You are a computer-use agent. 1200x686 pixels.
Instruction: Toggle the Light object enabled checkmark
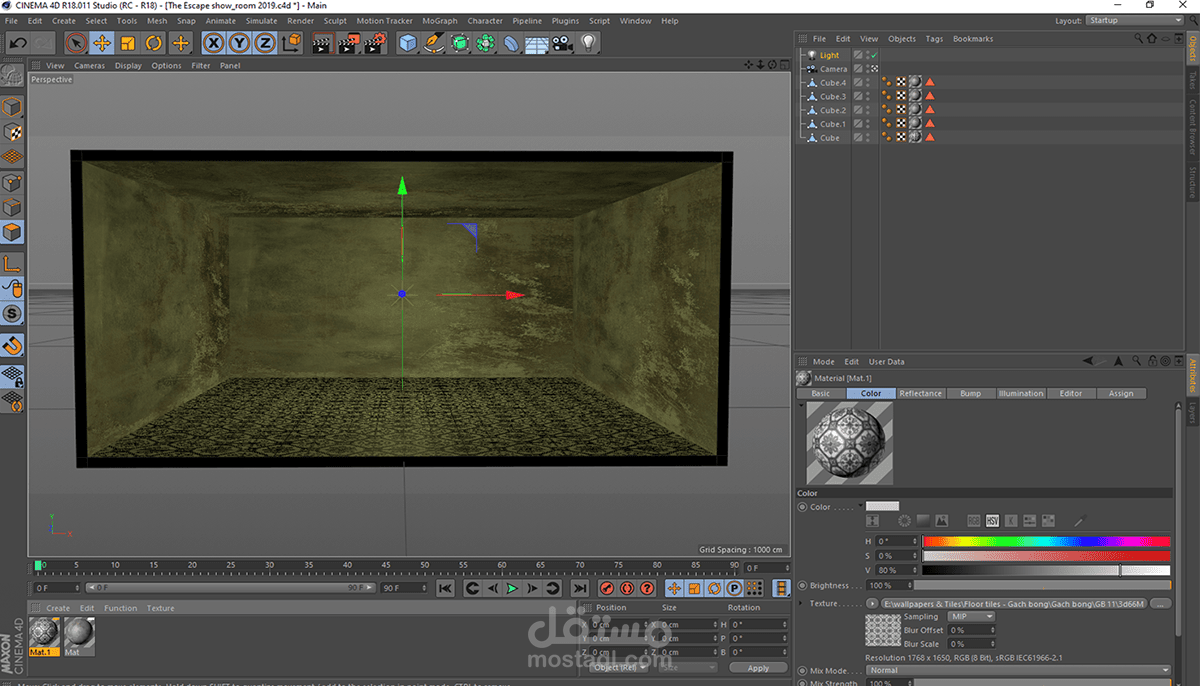coord(874,55)
